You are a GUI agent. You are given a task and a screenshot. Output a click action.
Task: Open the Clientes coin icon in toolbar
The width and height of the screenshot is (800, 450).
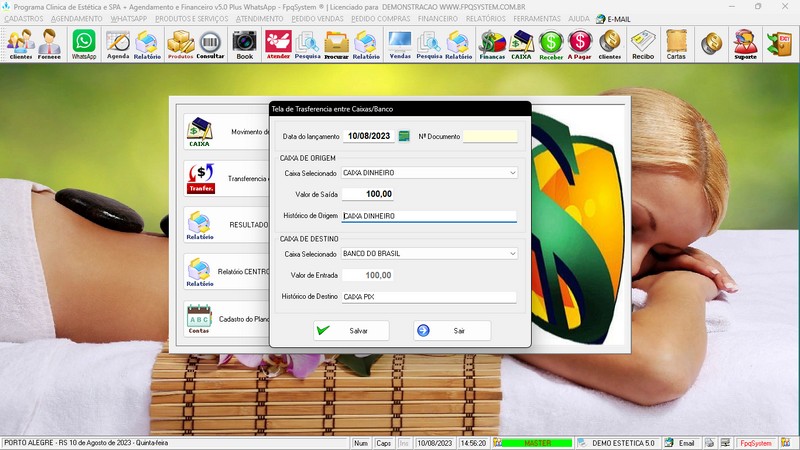[x=610, y=44]
